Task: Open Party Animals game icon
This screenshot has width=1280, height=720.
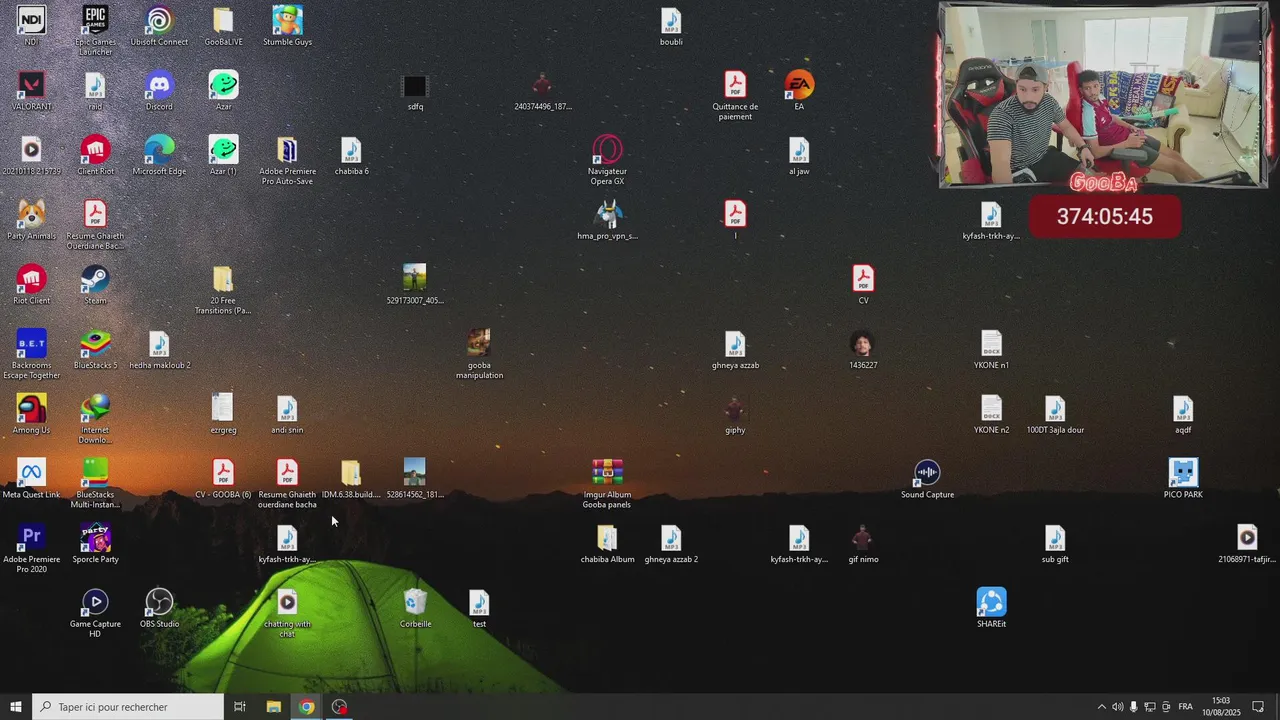Action: tap(31, 215)
